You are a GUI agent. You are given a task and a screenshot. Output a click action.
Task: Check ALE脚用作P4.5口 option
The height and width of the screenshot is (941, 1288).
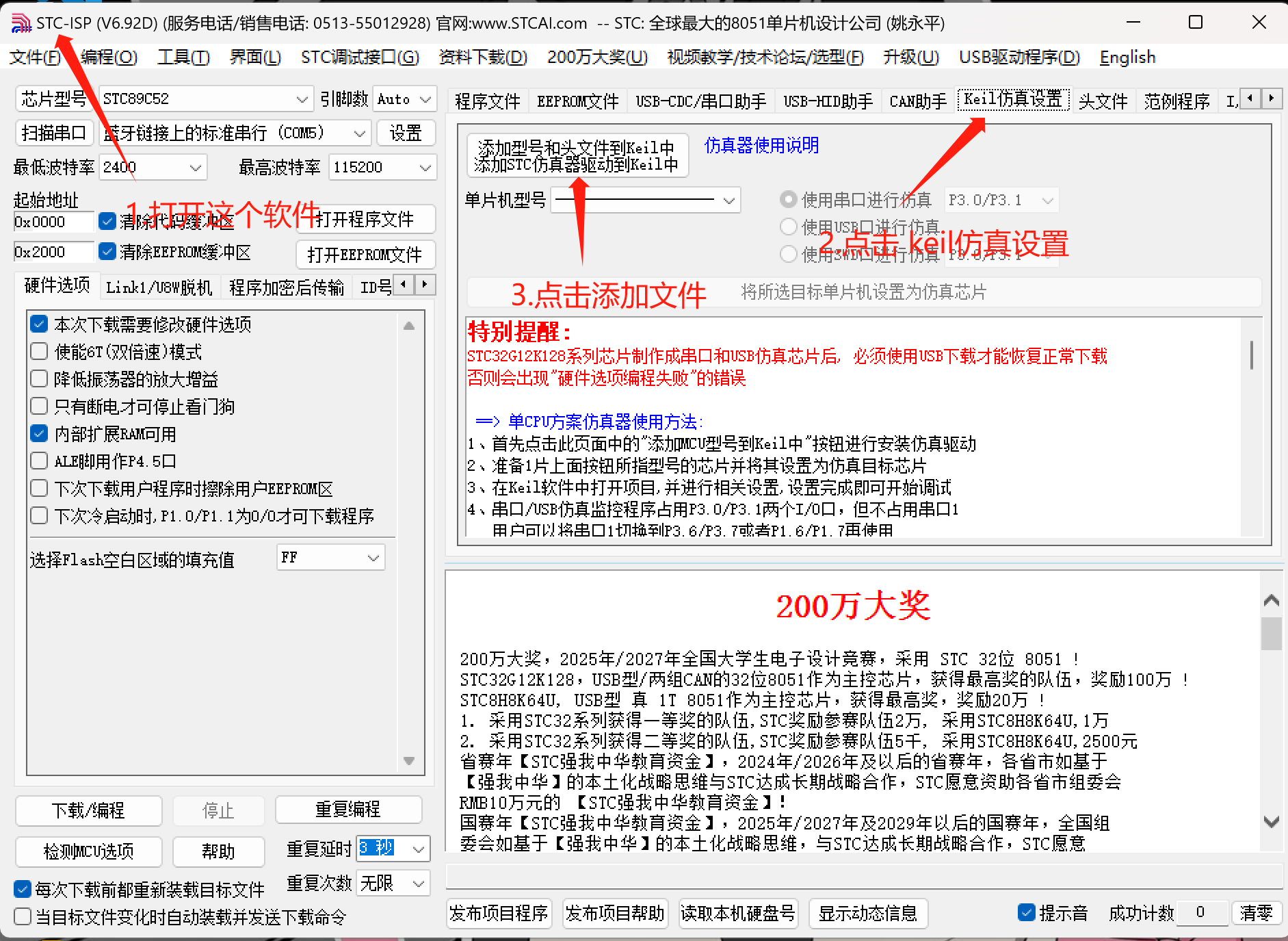point(39,461)
